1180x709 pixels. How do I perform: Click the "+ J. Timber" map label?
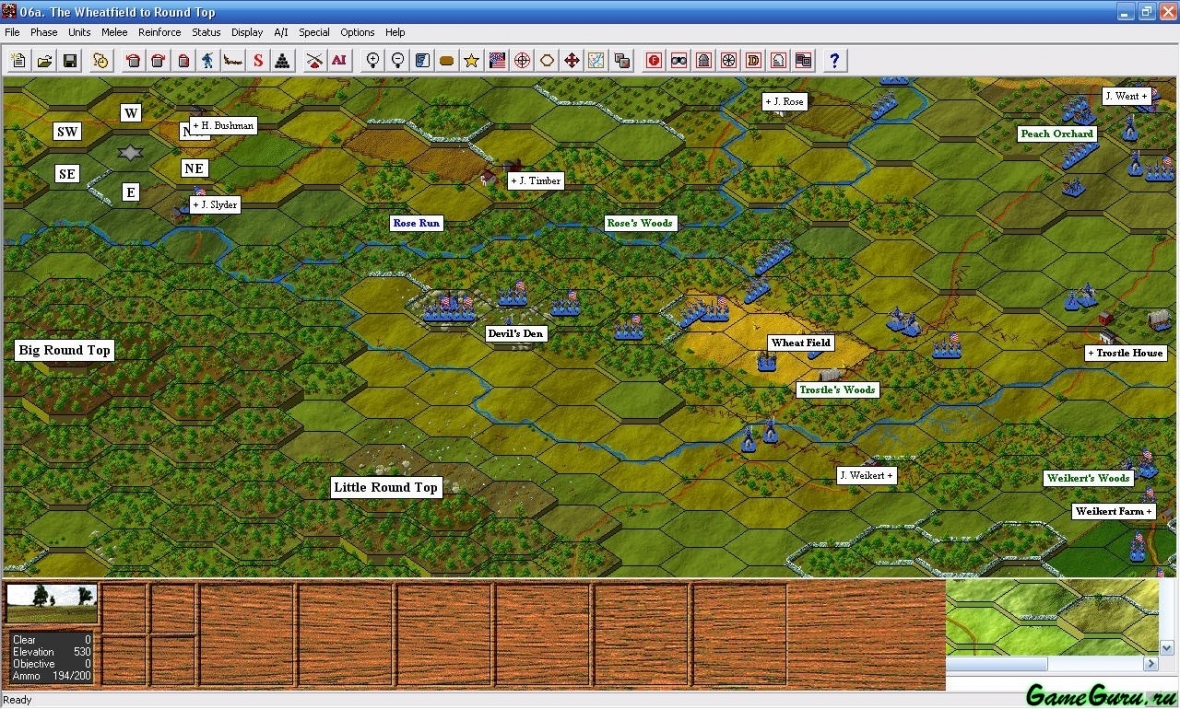[x=536, y=181]
